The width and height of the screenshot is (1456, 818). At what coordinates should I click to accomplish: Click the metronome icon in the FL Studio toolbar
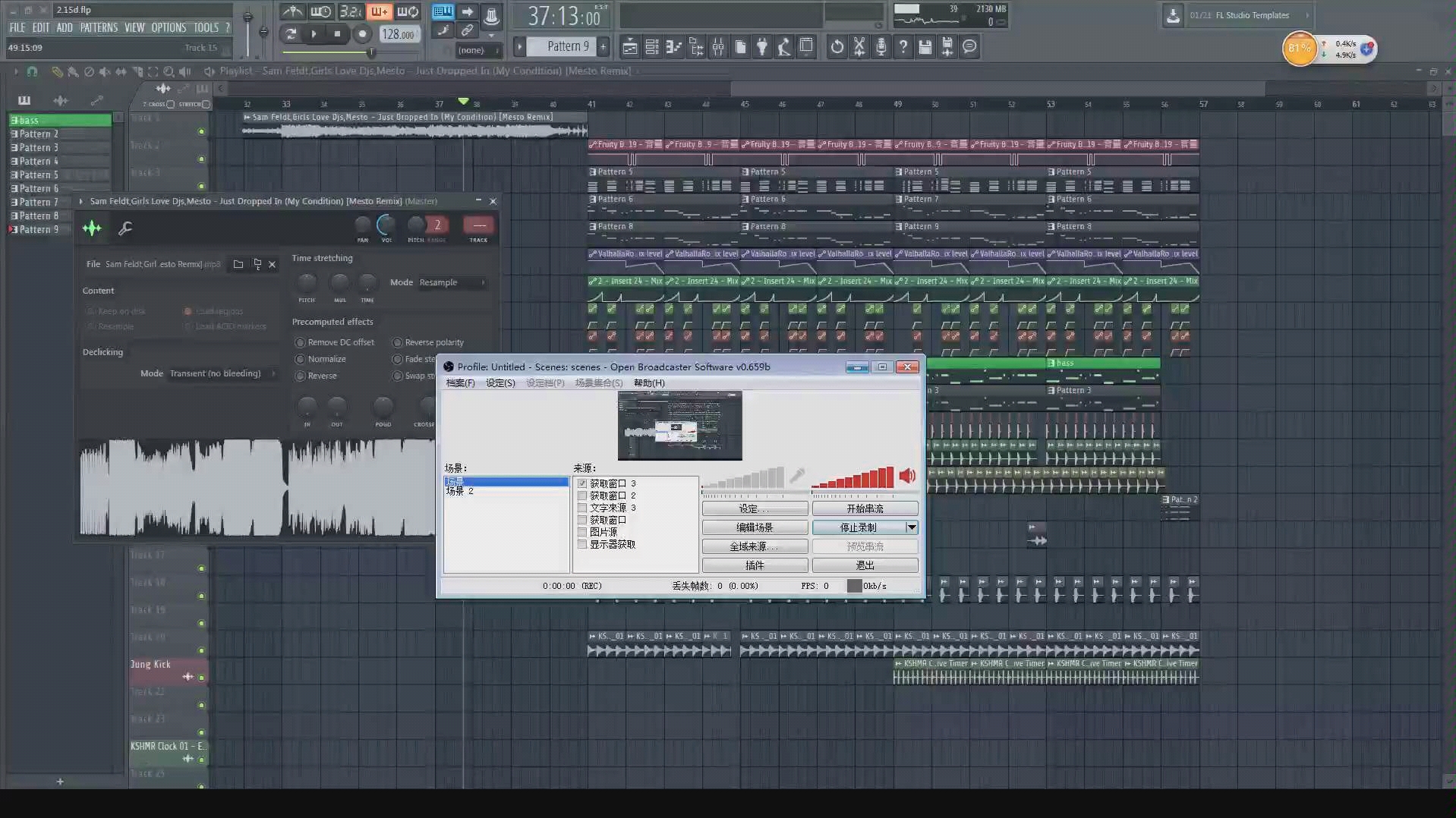click(292, 11)
